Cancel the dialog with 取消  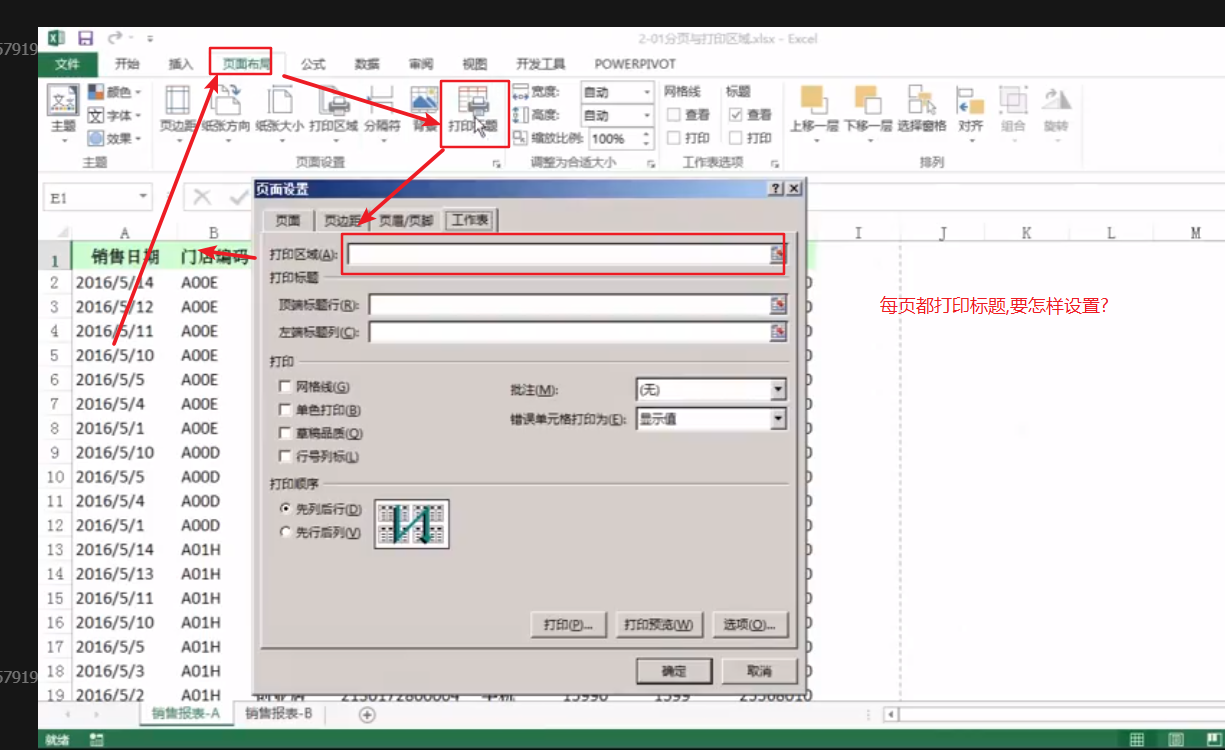point(759,671)
